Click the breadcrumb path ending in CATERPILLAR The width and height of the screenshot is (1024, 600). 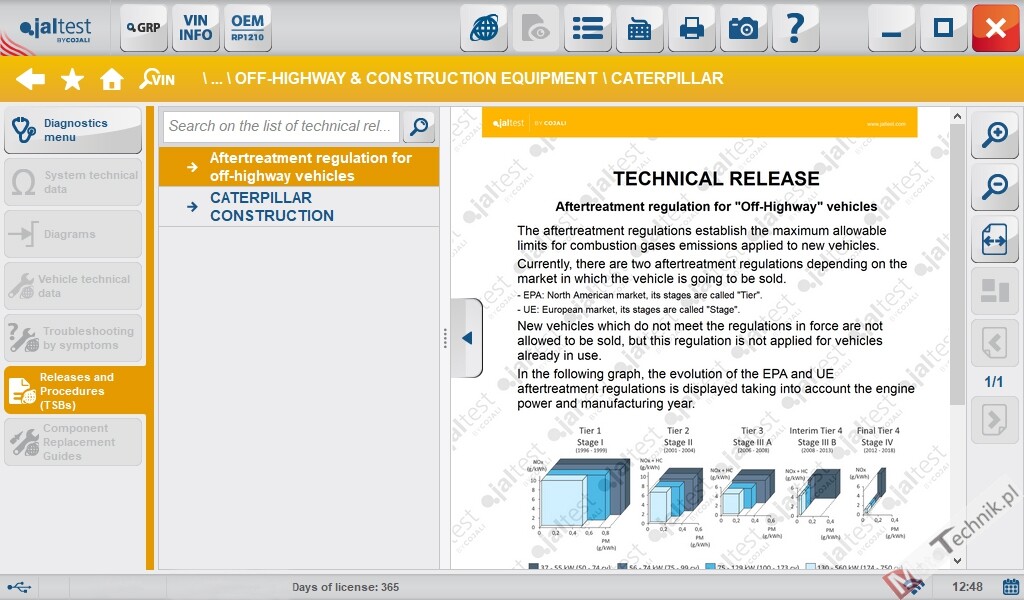tap(463, 78)
